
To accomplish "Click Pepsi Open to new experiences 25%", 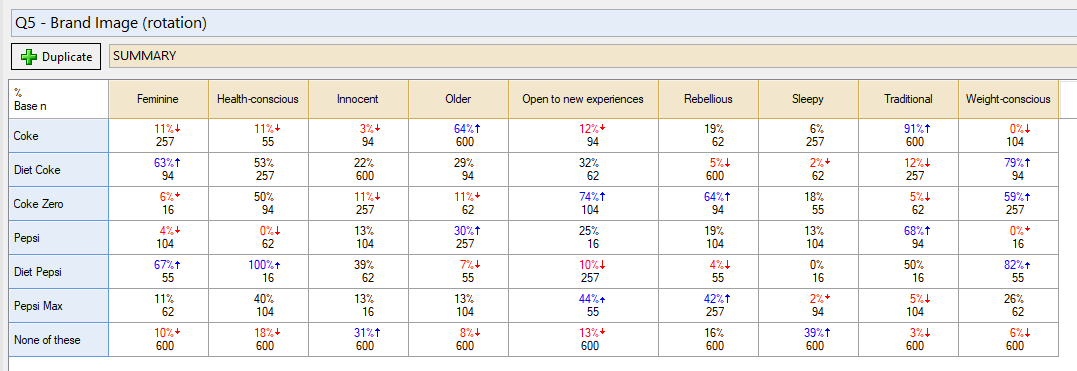I will coord(583,238).
